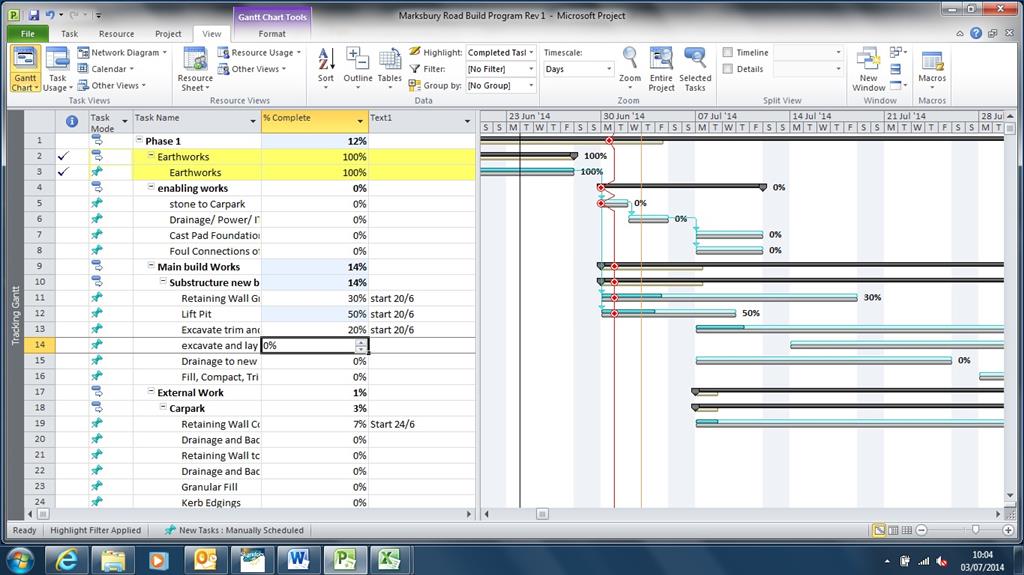This screenshot has width=1024, height=575.
Task: Collapse the Carpark summary task
Action: 163,407
